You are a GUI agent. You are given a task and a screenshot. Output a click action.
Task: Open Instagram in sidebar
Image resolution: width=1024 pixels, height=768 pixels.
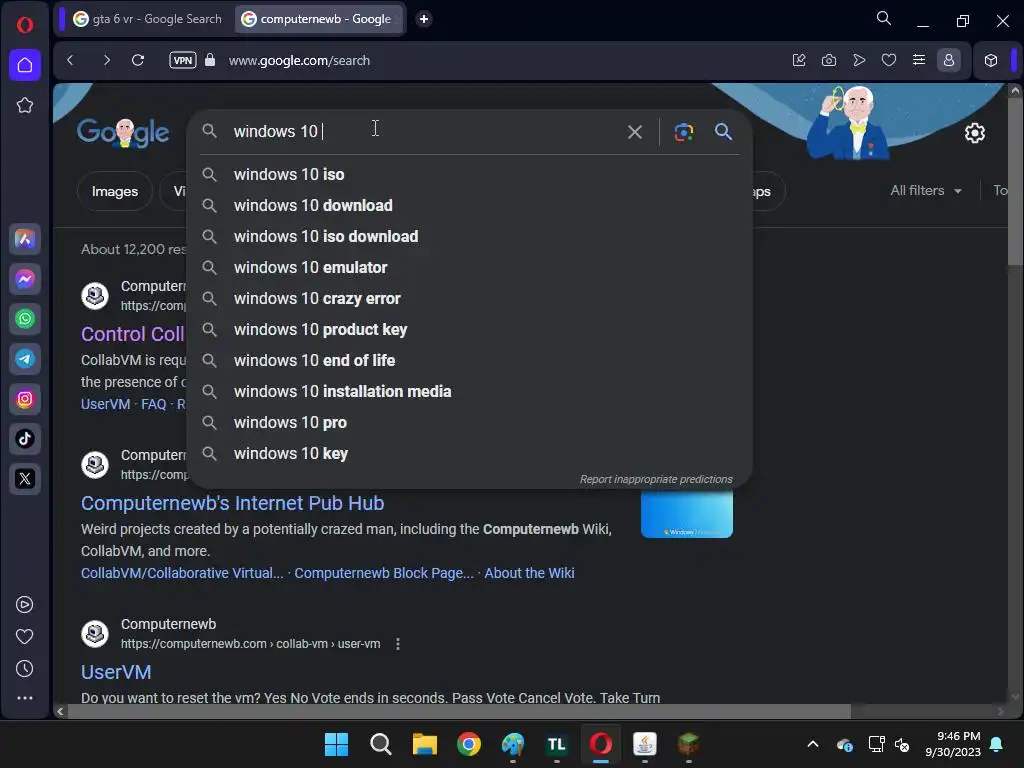[x=25, y=398]
